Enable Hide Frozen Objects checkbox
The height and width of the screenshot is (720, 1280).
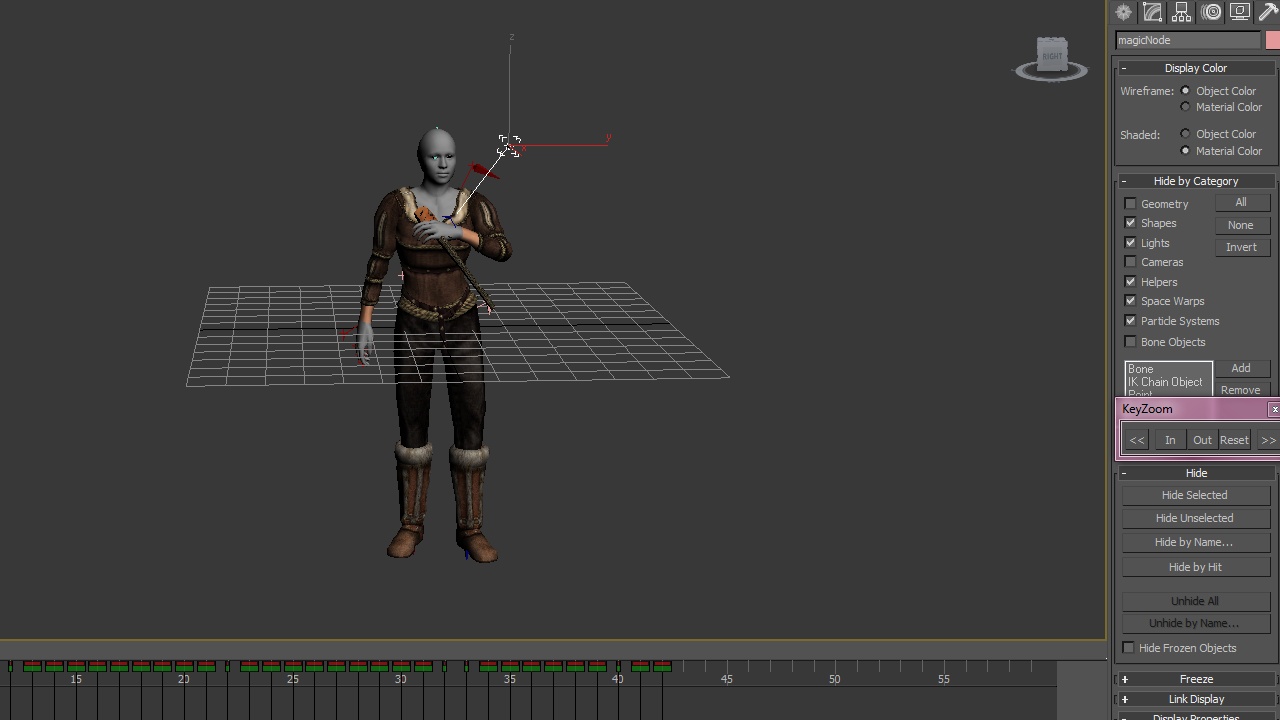click(x=1129, y=648)
